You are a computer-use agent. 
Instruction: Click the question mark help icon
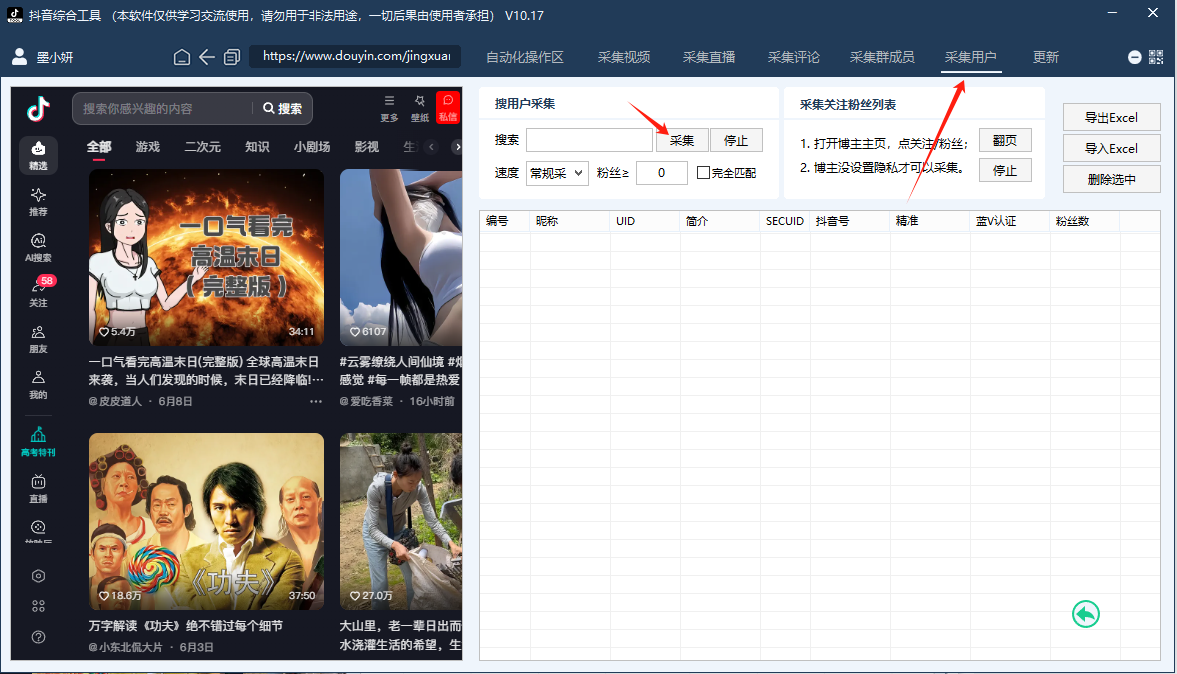[x=38, y=637]
